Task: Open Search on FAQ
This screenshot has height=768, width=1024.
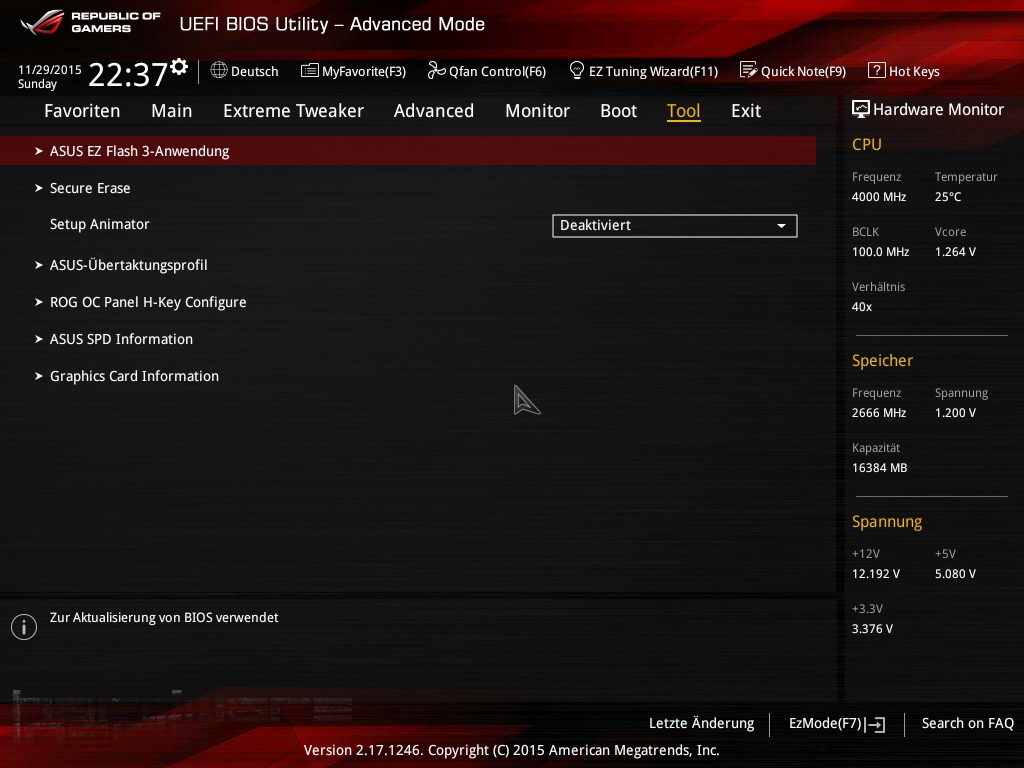Action: click(968, 724)
